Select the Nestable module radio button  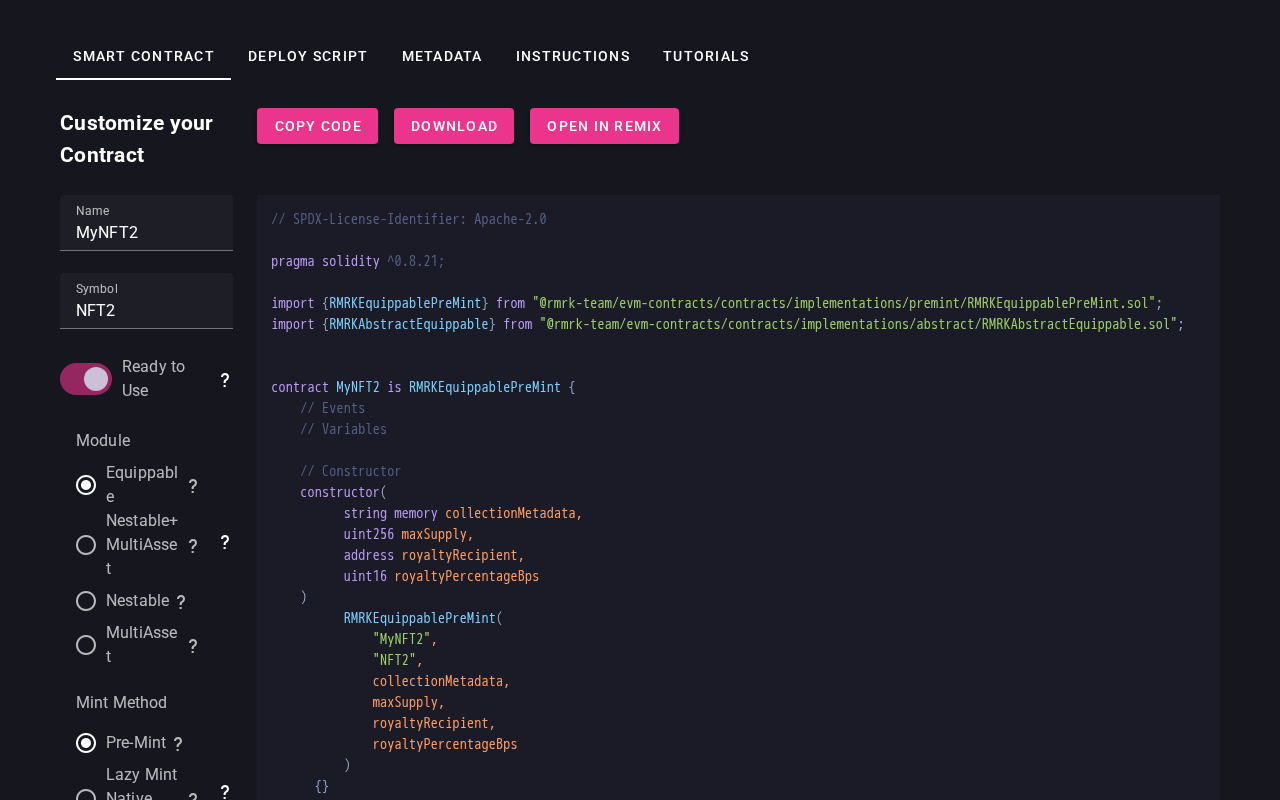86,601
